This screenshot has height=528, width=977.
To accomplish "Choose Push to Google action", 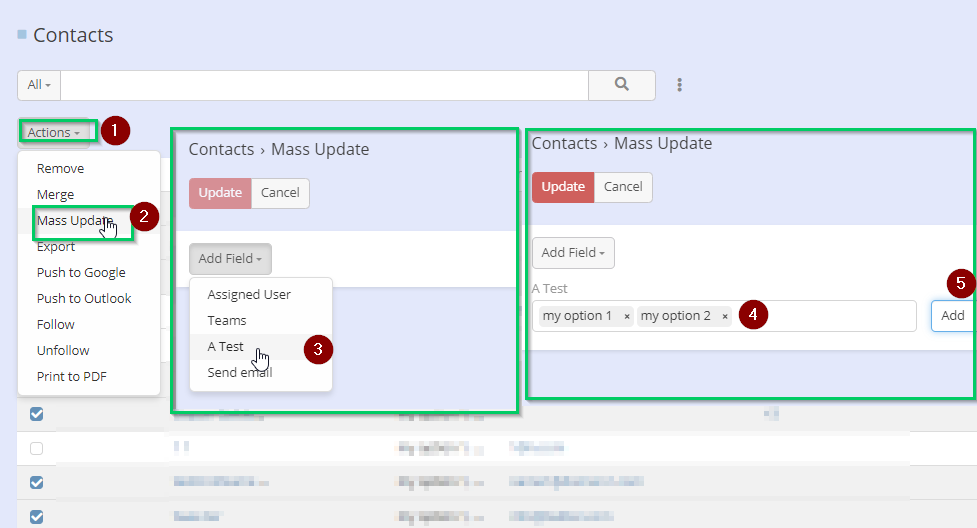I will coord(81,272).
